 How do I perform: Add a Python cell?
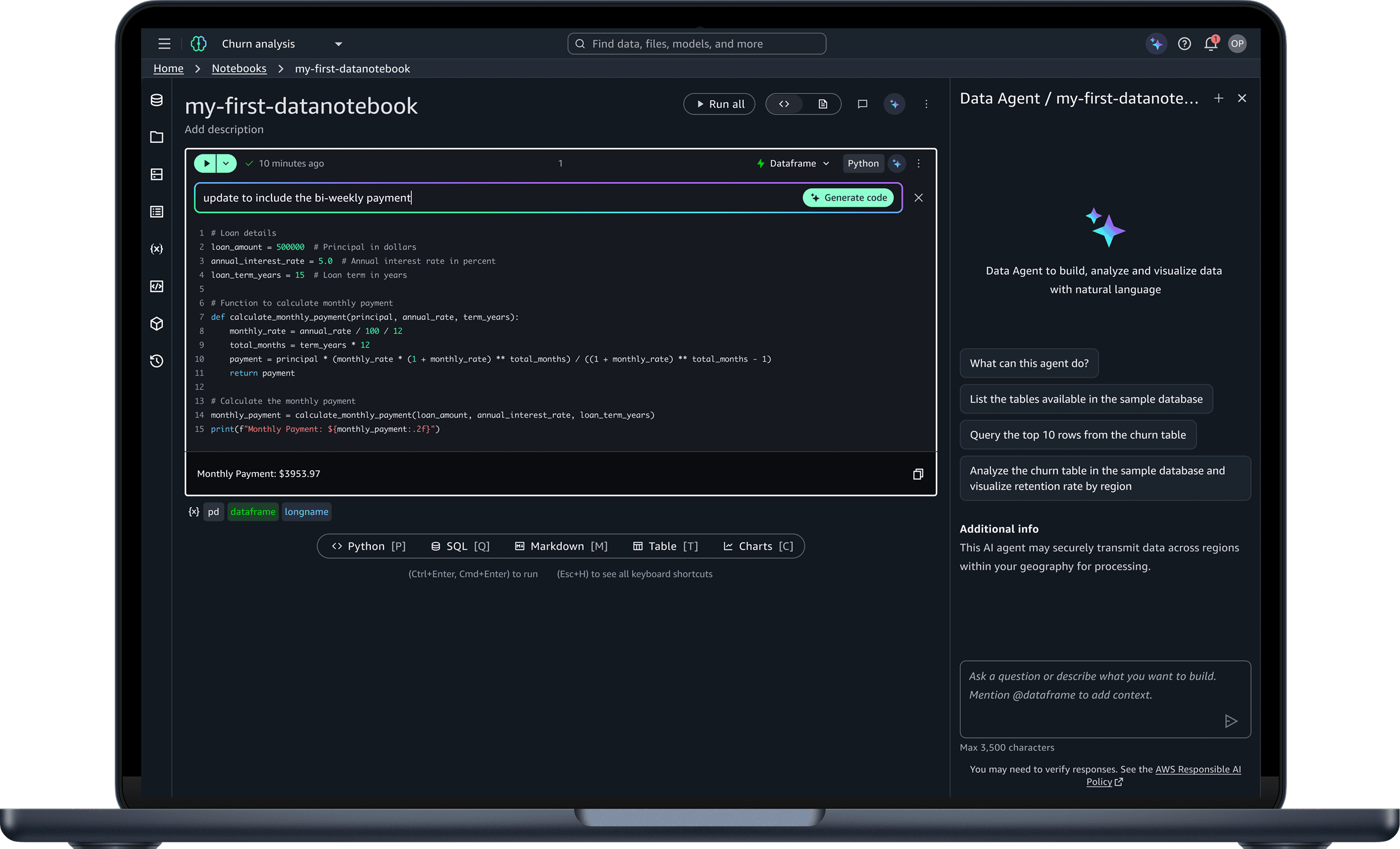point(369,546)
